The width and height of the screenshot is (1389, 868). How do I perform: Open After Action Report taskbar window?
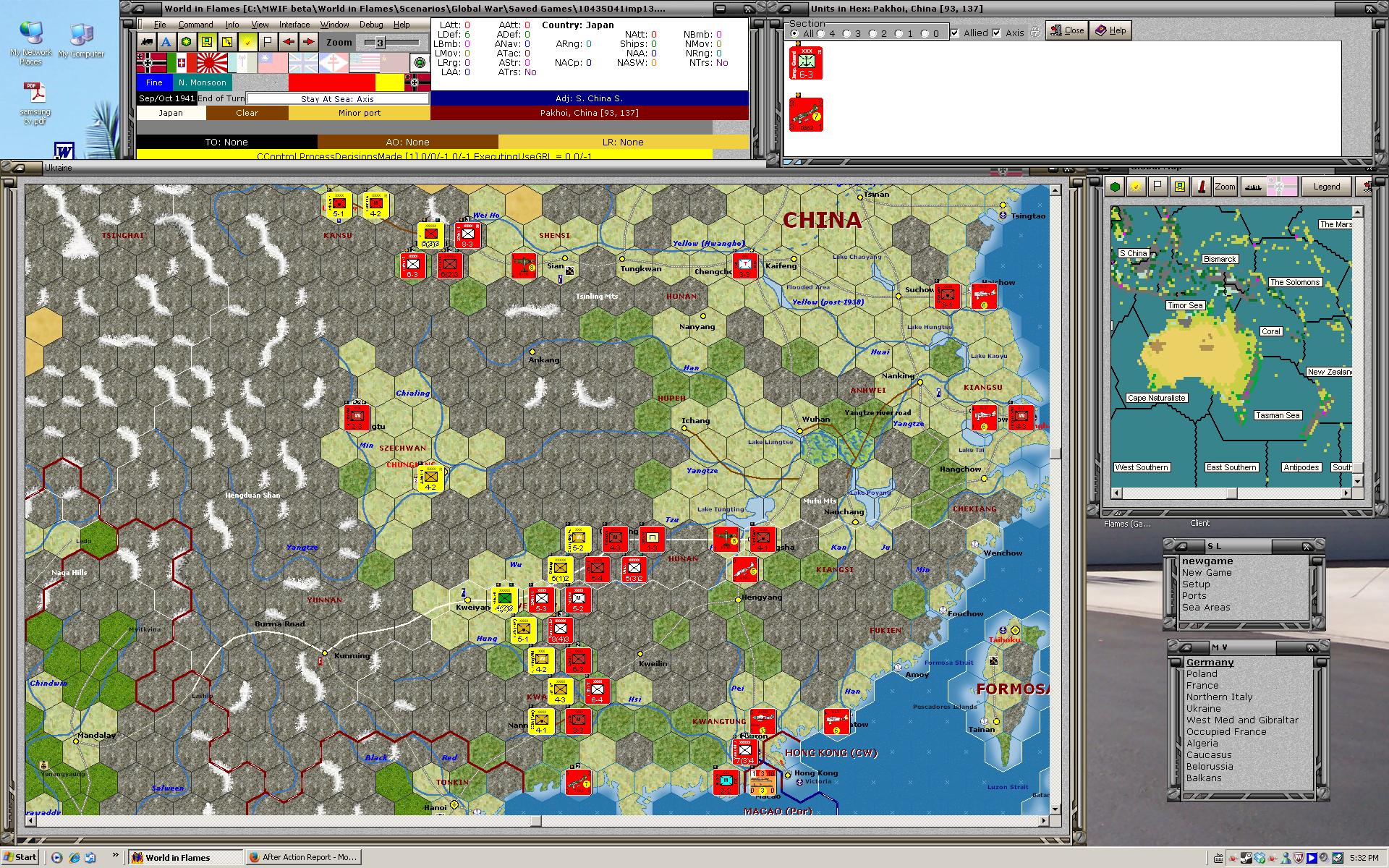click(302, 858)
